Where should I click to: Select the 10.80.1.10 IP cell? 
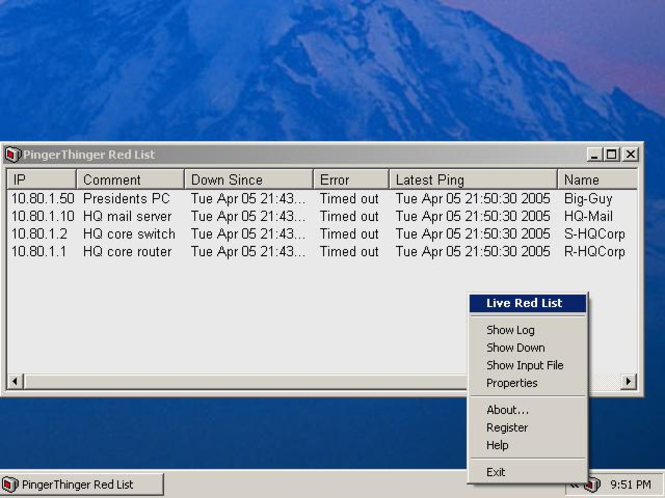pos(43,216)
